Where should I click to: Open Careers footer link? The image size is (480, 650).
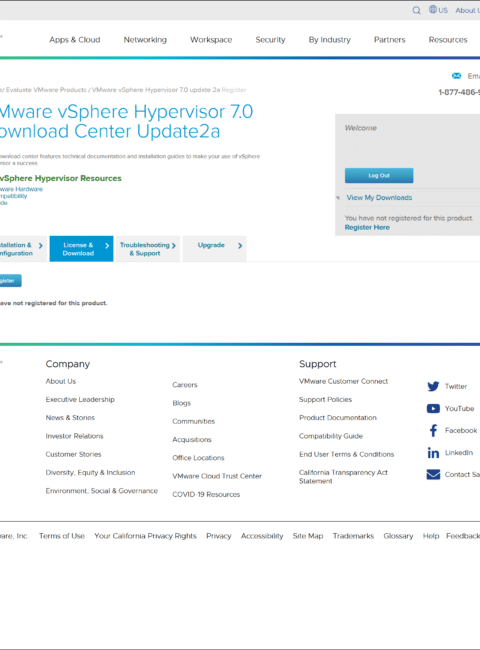(185, 385)
